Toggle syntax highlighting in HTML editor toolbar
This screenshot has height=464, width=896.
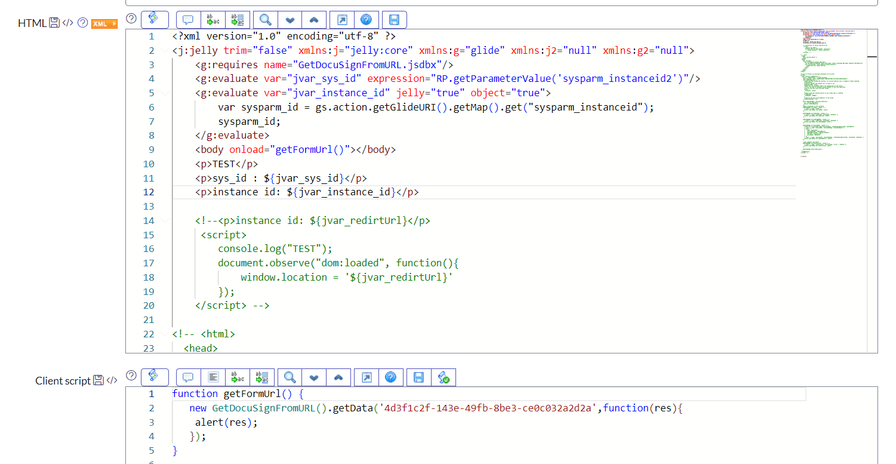tap(154, 19)
